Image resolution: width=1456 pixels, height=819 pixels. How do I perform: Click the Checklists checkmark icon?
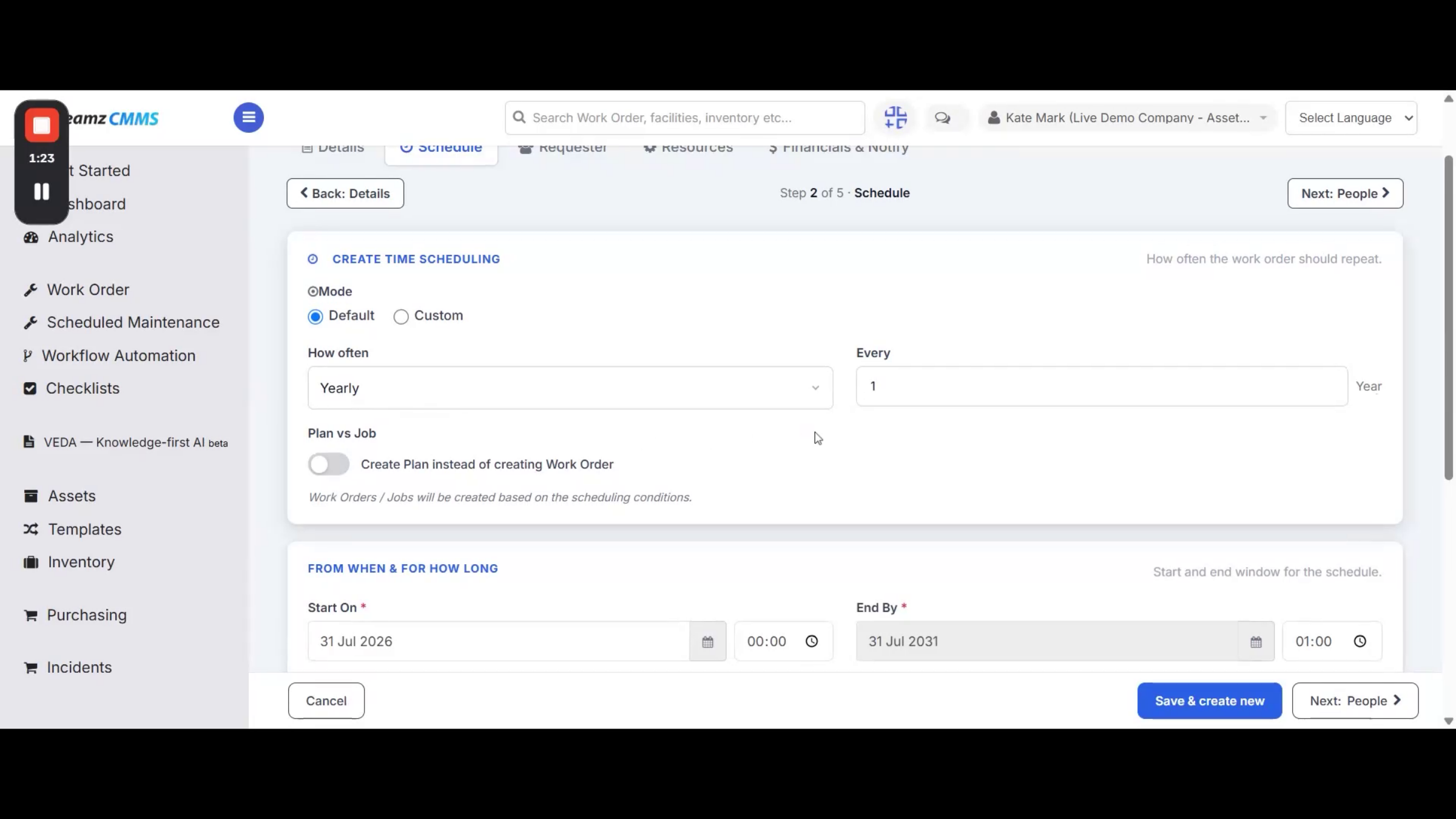point(30,388)
